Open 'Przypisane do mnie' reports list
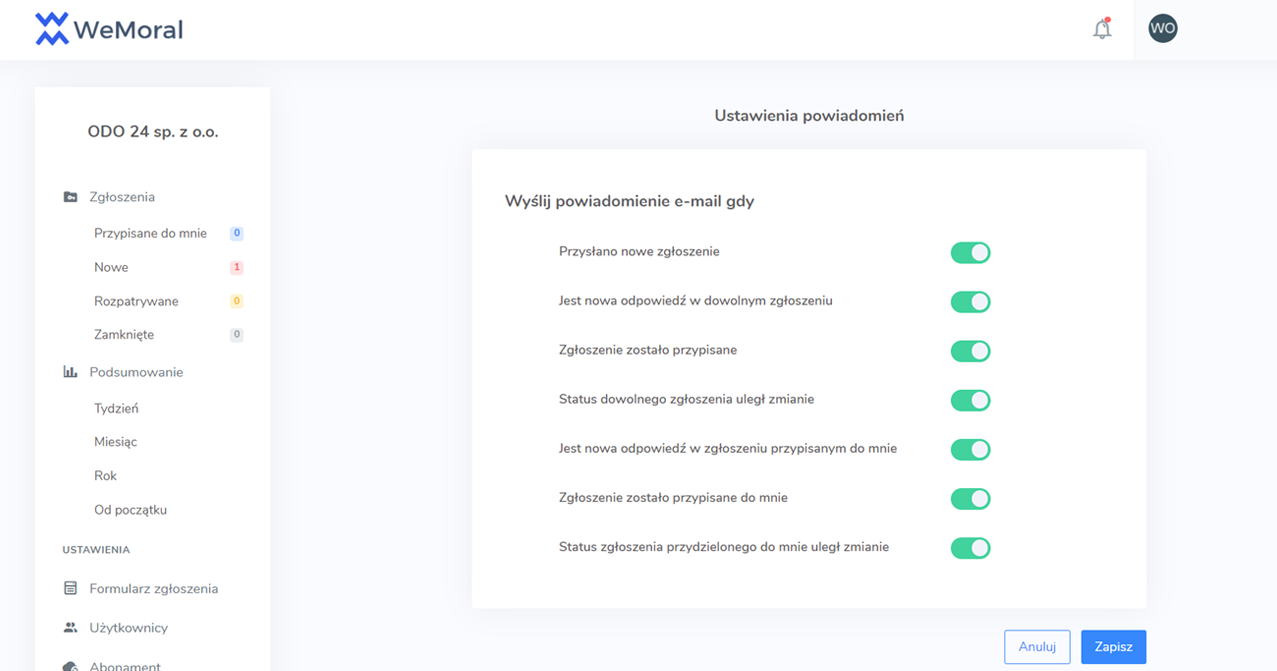Screen dimensions: 1277x671 (x=150, y=233)
